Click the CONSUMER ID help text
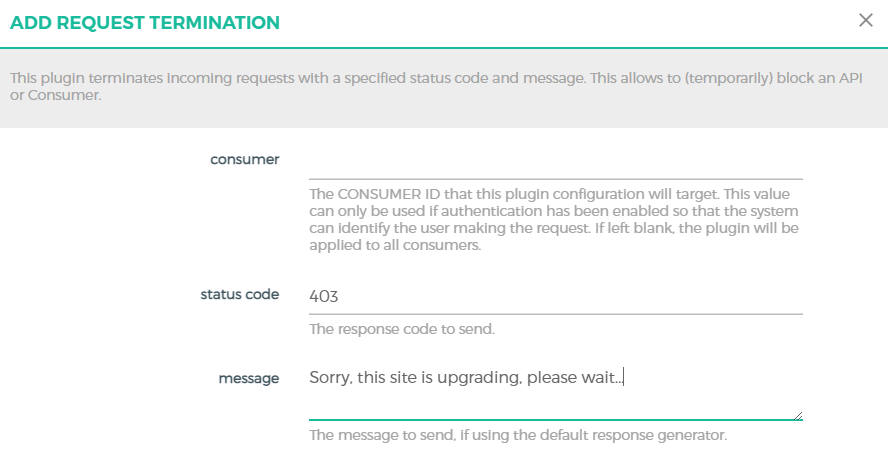 (555, 220)
